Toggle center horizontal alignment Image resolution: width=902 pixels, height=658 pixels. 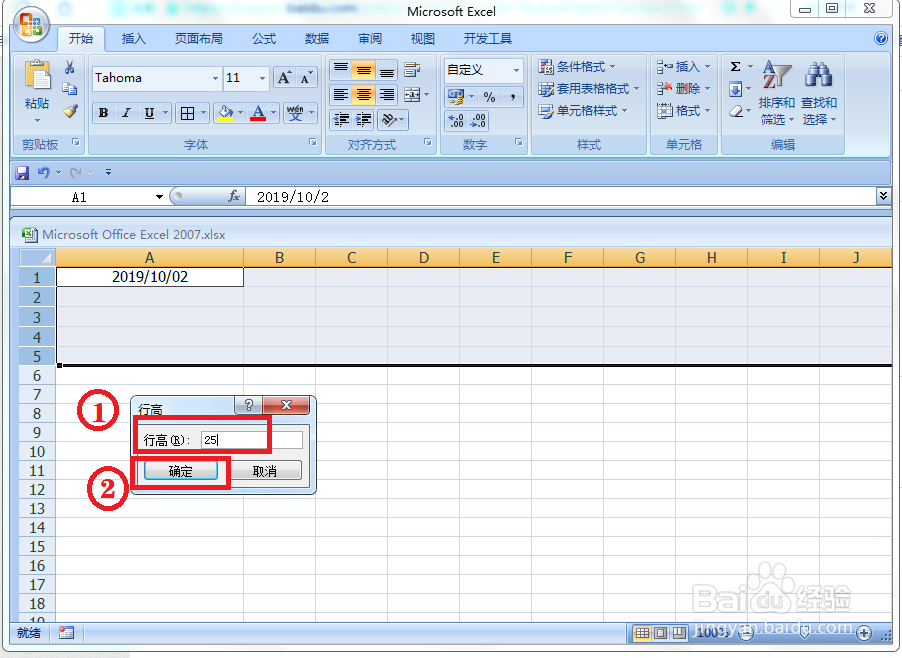(364, 95)
